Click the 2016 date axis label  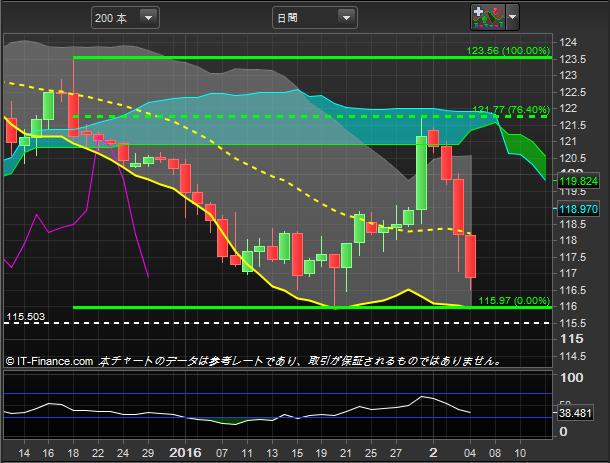[x=185, y=453]
